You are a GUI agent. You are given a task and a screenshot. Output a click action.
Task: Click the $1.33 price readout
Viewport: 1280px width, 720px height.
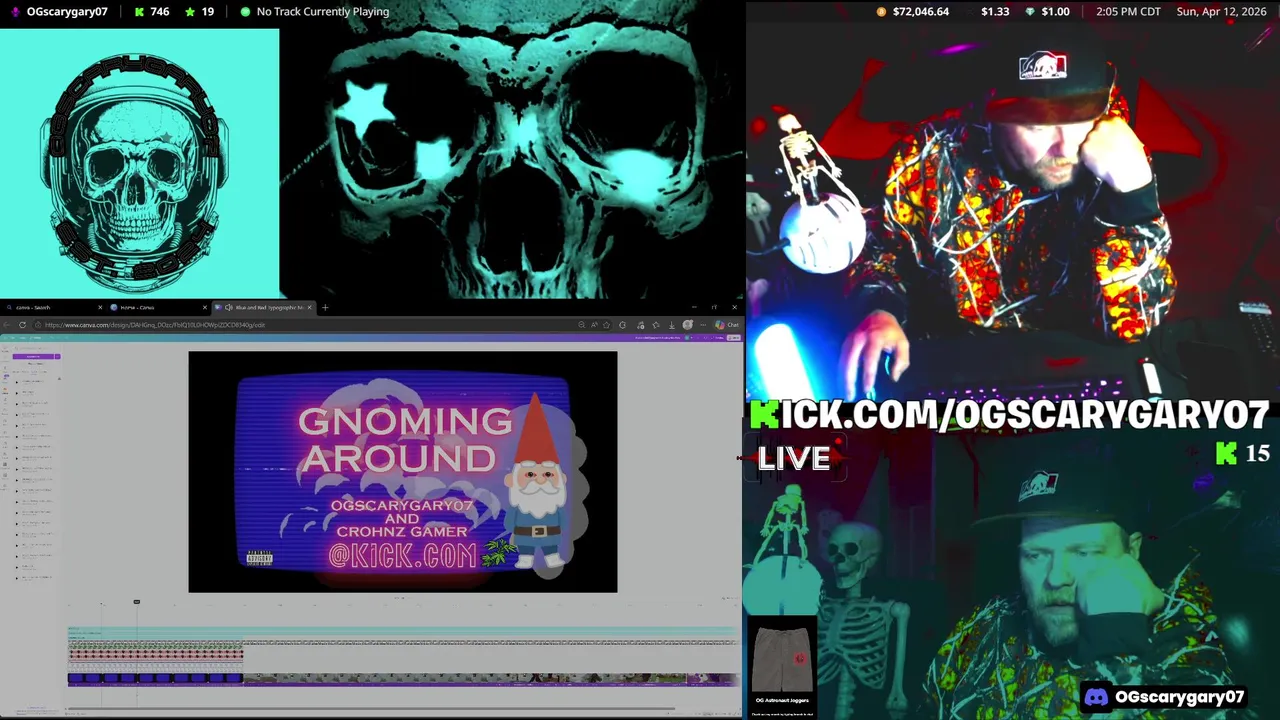(995, 12)
